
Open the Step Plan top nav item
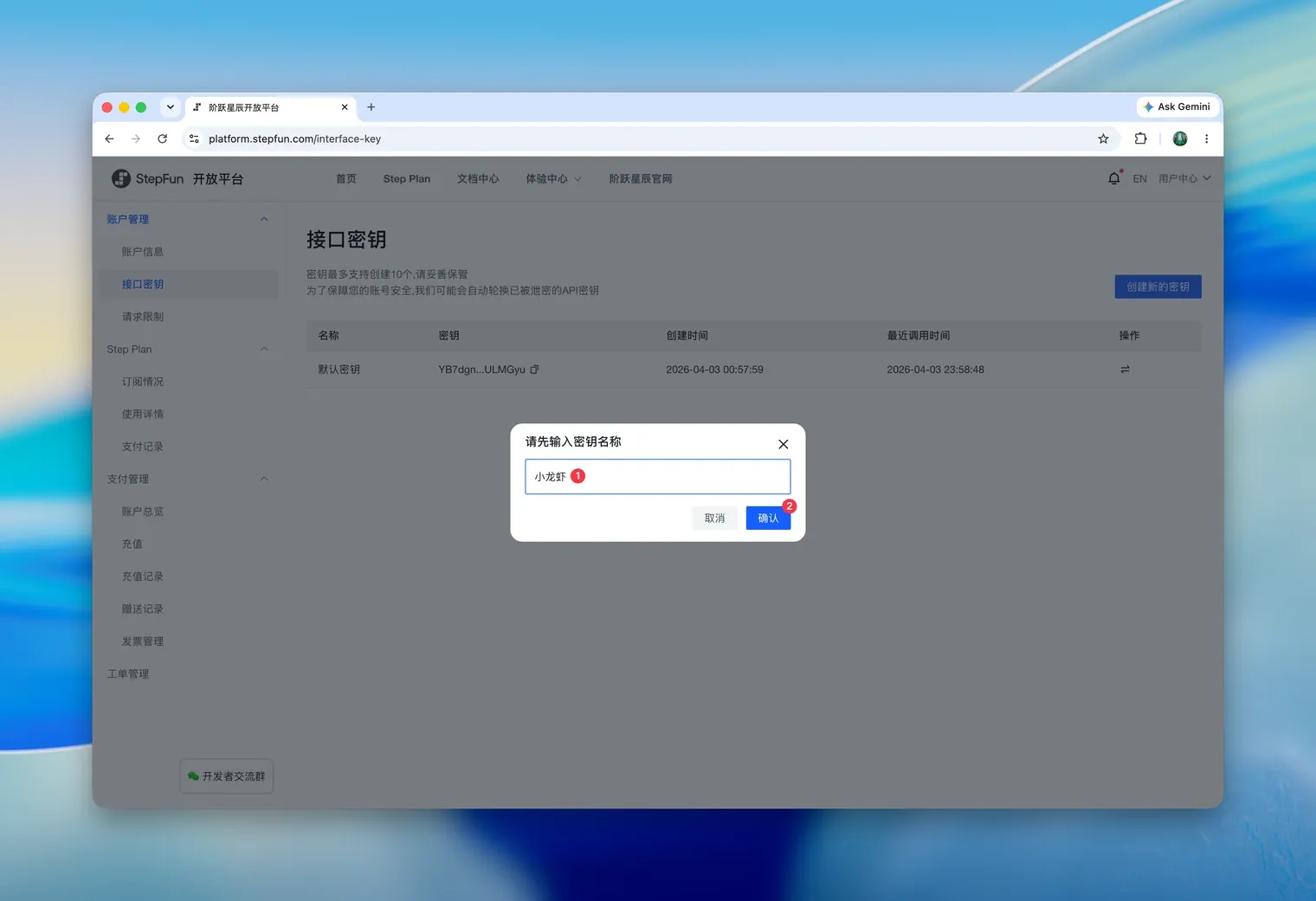click(407, 178)
